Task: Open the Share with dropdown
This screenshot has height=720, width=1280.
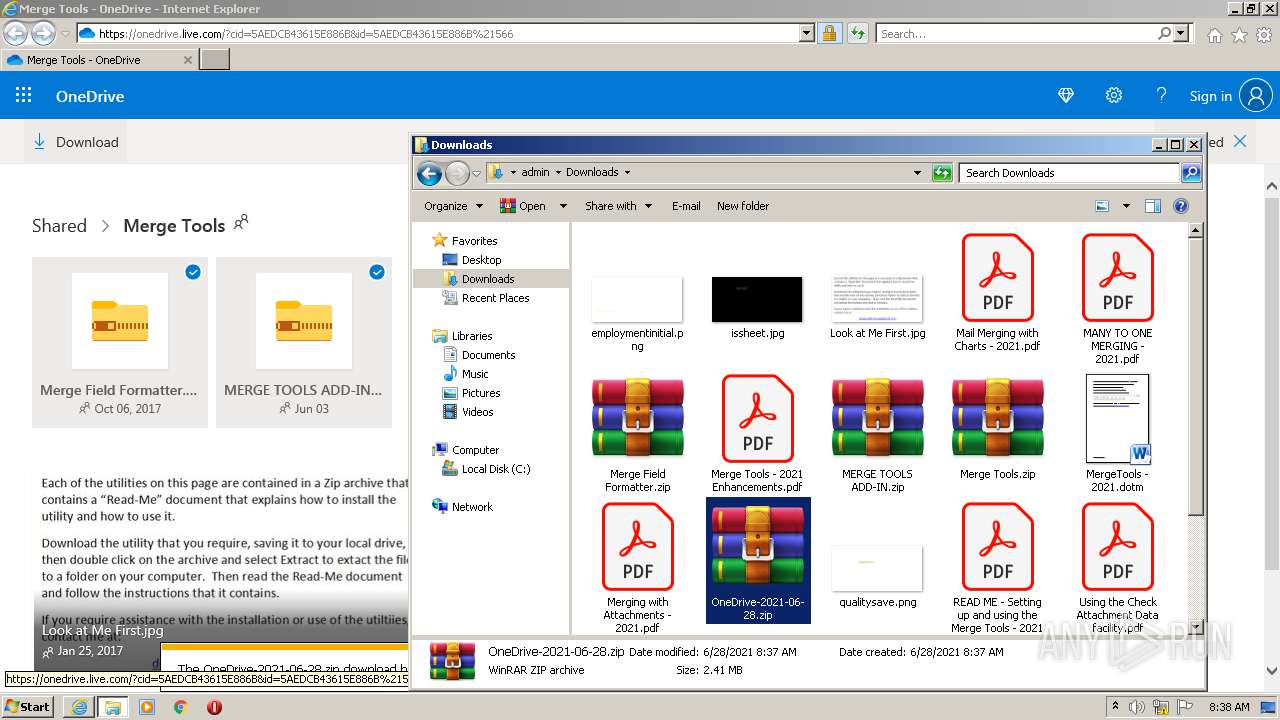Action: pyautogui.click(x=618, y=206)
